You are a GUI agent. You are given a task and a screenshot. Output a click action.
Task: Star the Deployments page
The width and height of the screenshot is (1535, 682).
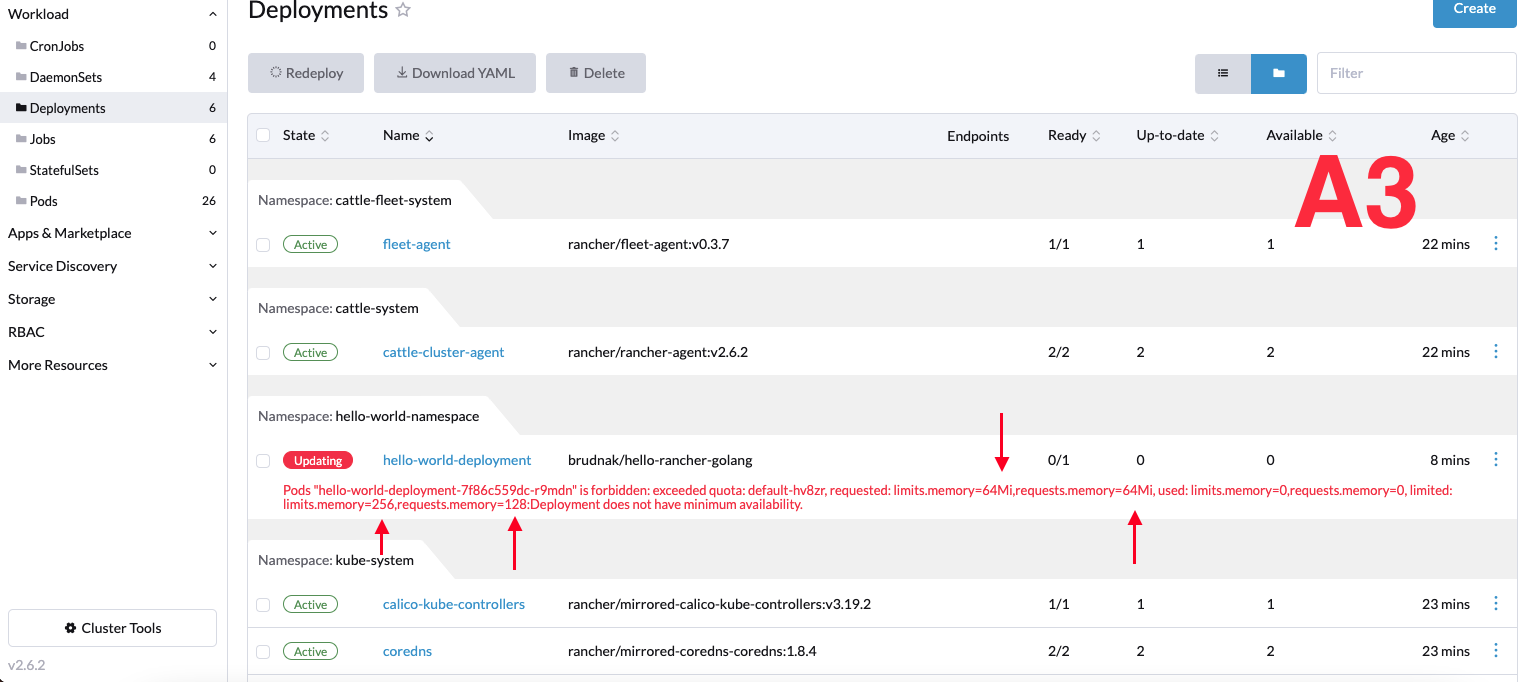403,10
